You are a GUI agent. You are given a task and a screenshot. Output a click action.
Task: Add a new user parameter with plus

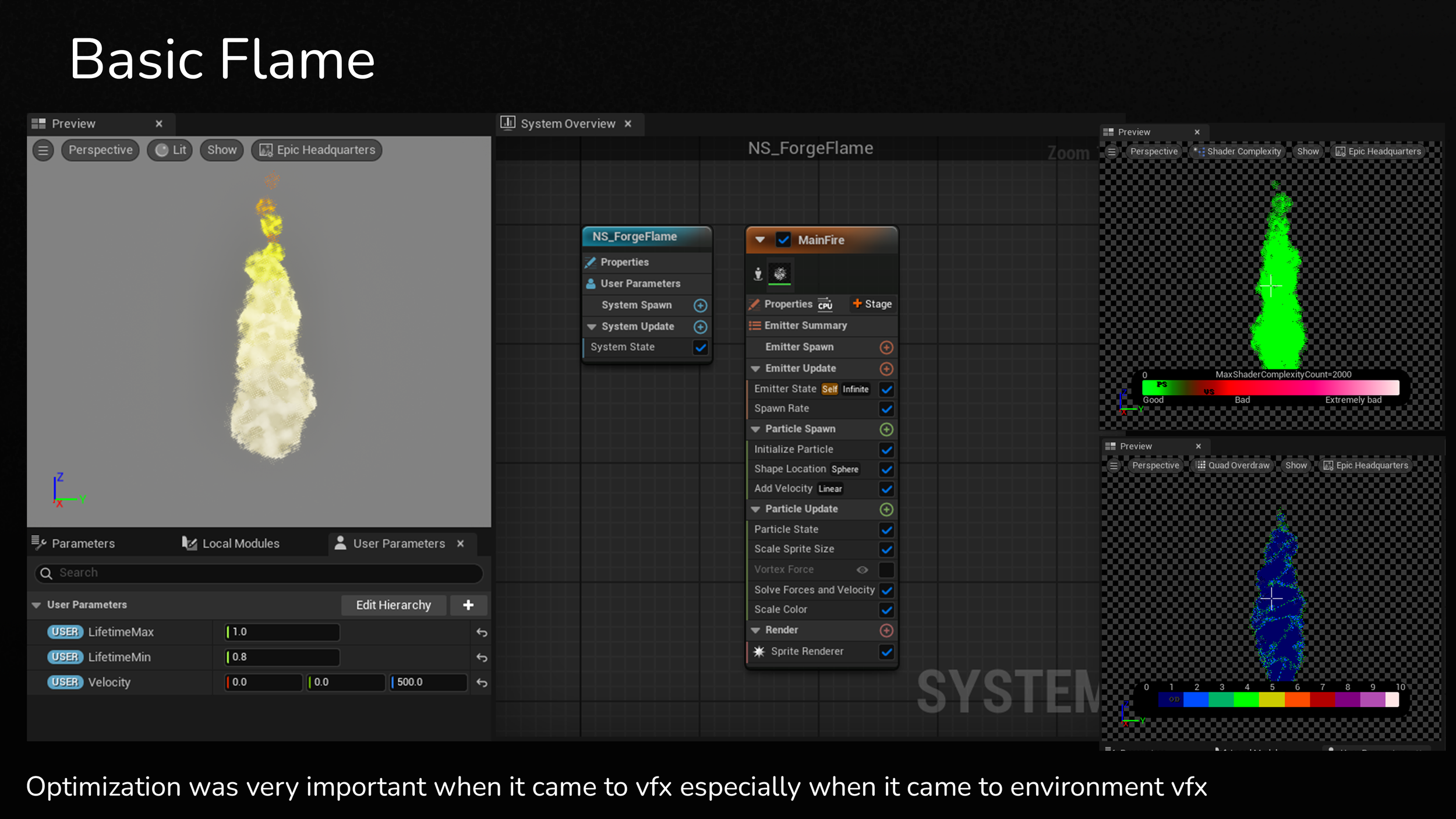coord(468,605)
